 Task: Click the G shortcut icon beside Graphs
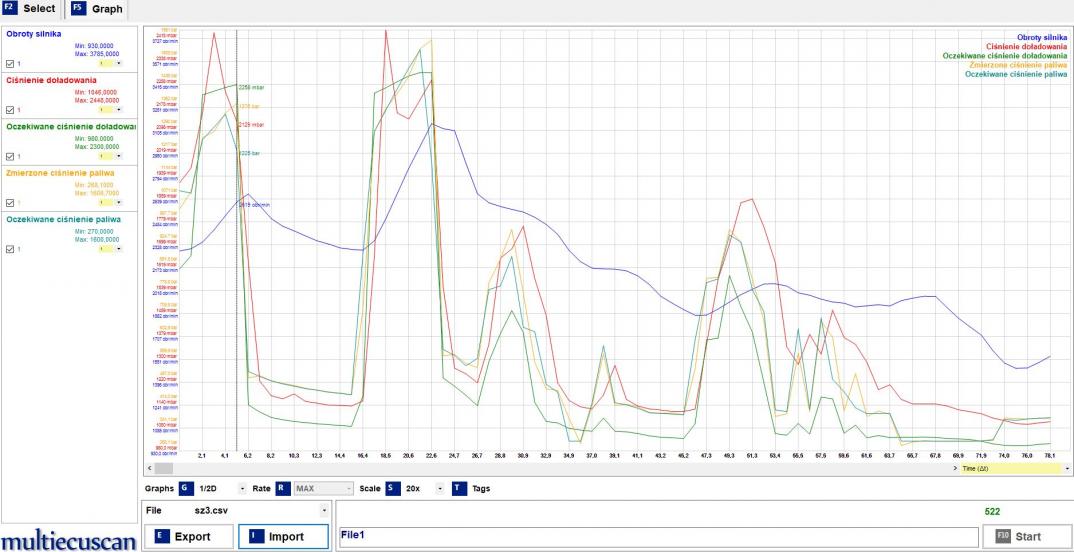[187, 488]
